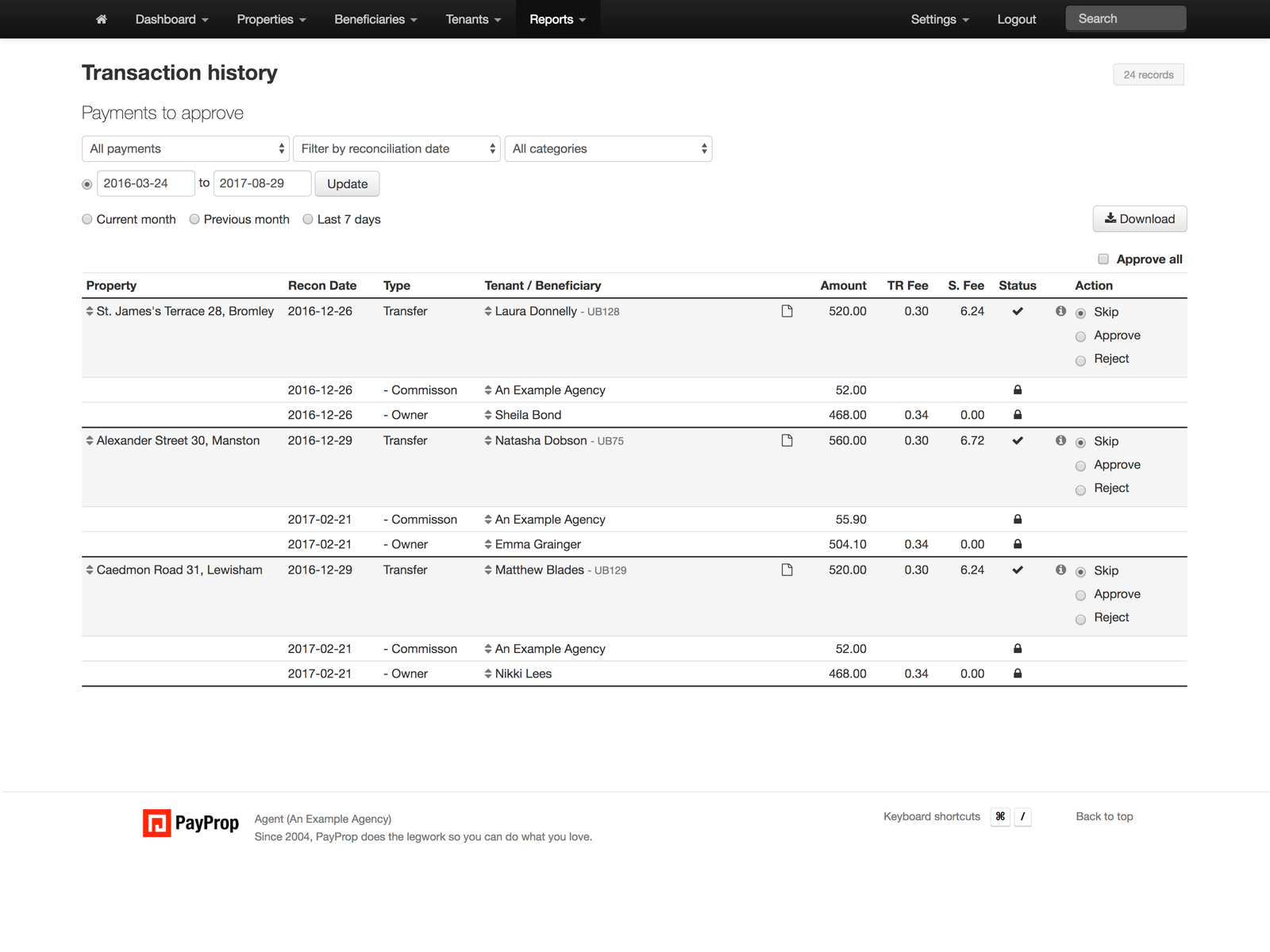Select Previous month radio option
The image size is (1270, 952).
[x=194, y=219]
